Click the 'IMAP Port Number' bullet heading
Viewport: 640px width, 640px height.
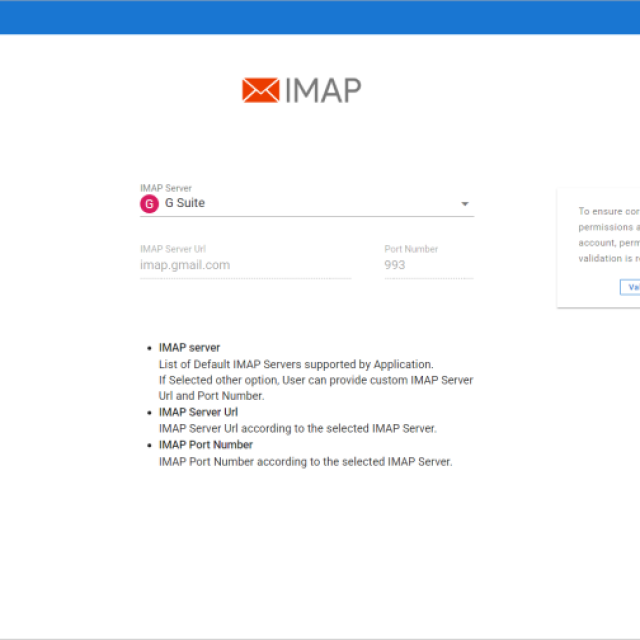pyautogui.click(x=205, y=445)
